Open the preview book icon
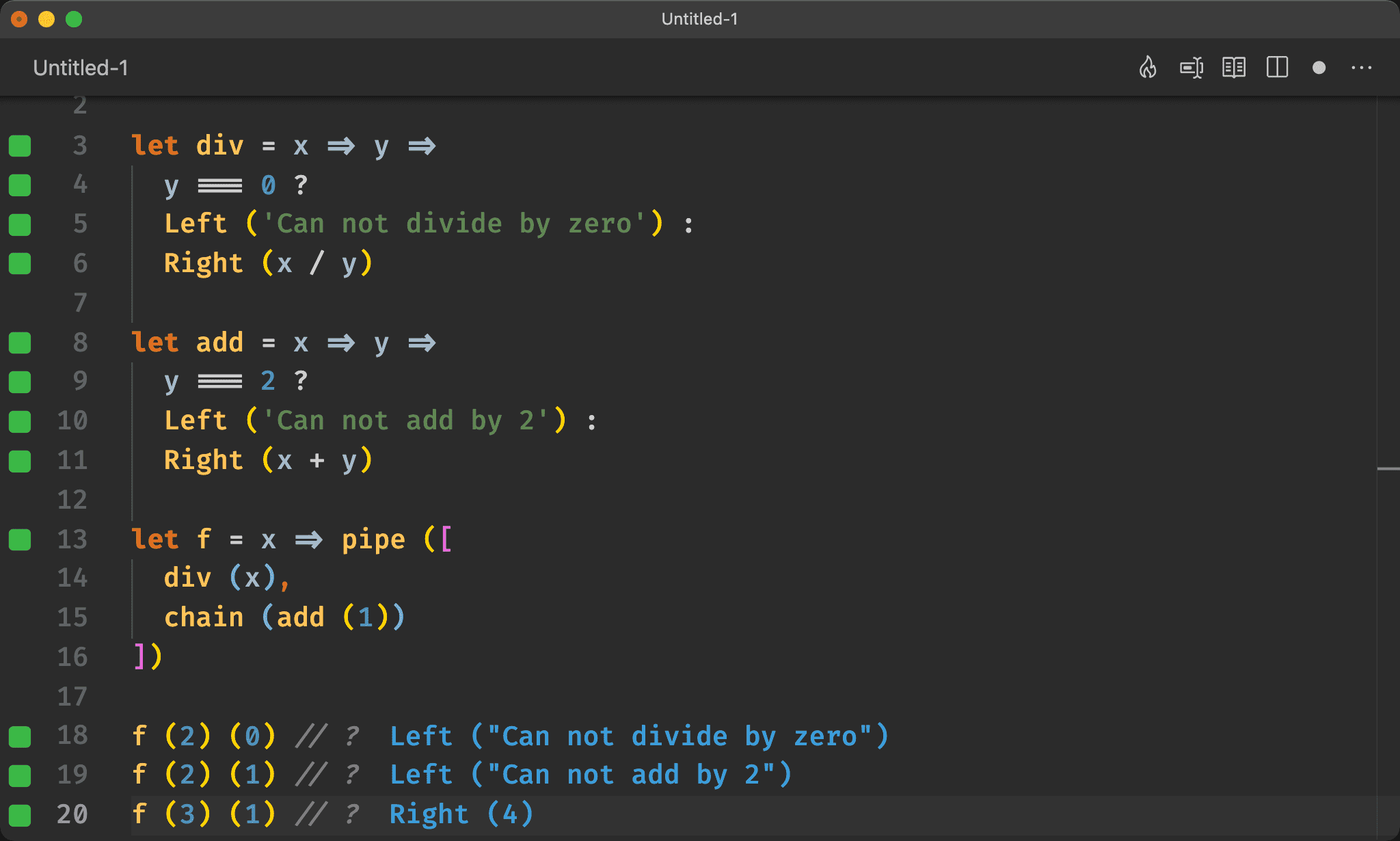Screen dimensions: 1400x841 coord(1234,68)
